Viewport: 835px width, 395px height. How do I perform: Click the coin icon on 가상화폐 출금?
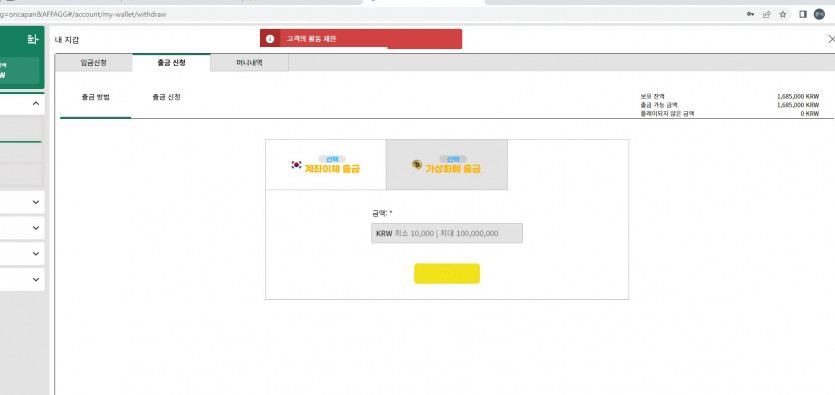[417, 165]
